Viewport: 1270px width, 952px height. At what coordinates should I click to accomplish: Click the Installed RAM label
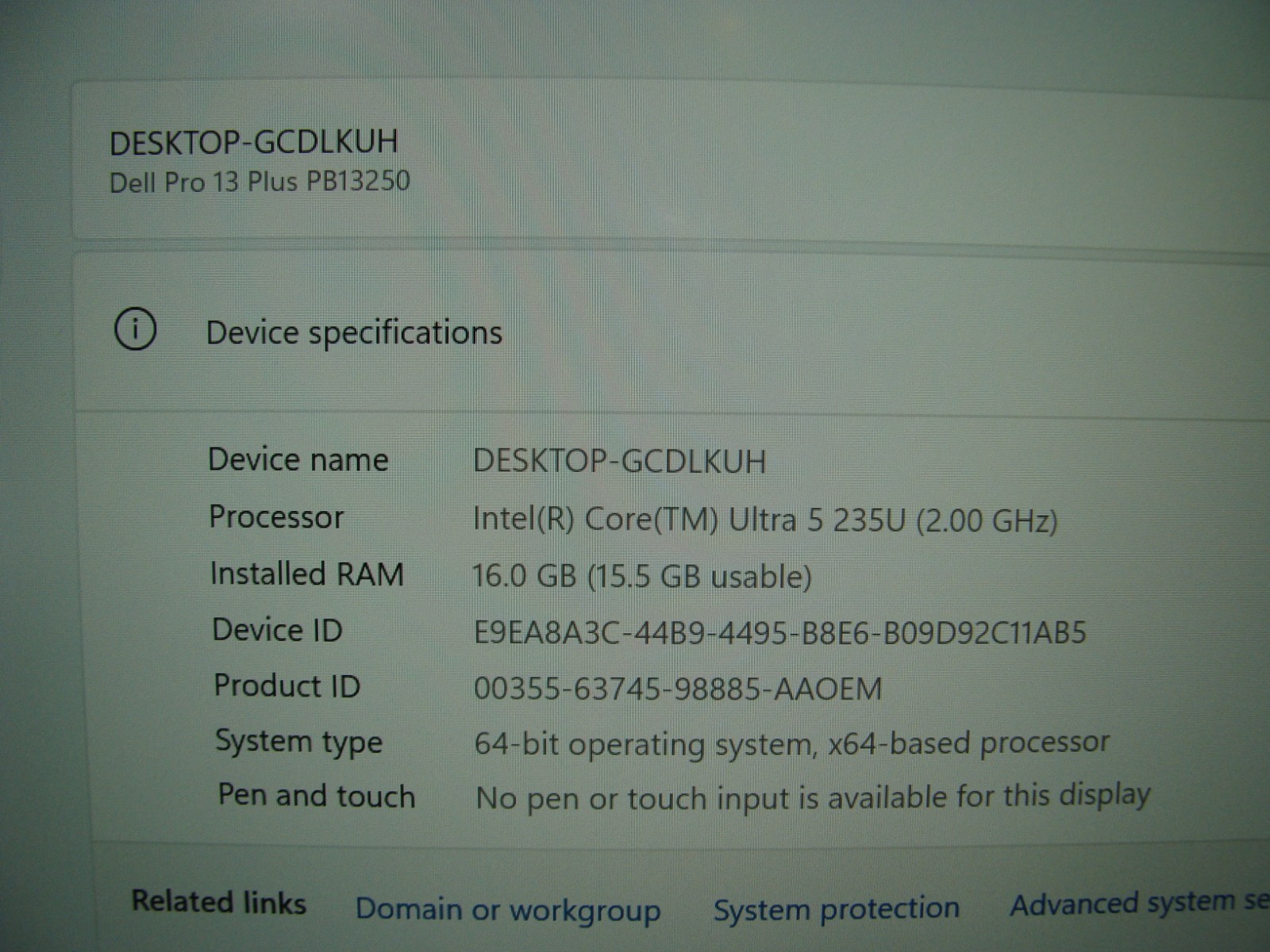[307, 574]
